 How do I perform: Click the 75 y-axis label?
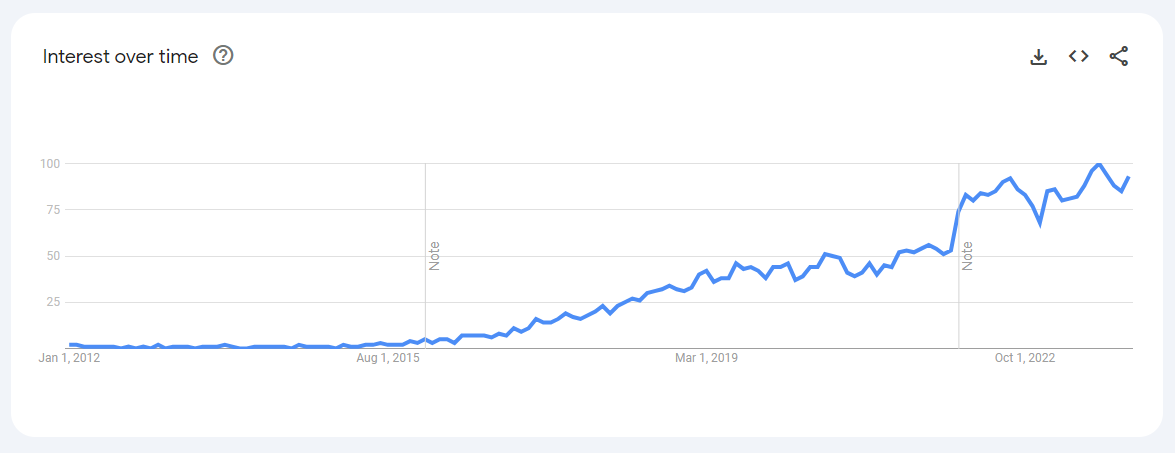(54, 209)
